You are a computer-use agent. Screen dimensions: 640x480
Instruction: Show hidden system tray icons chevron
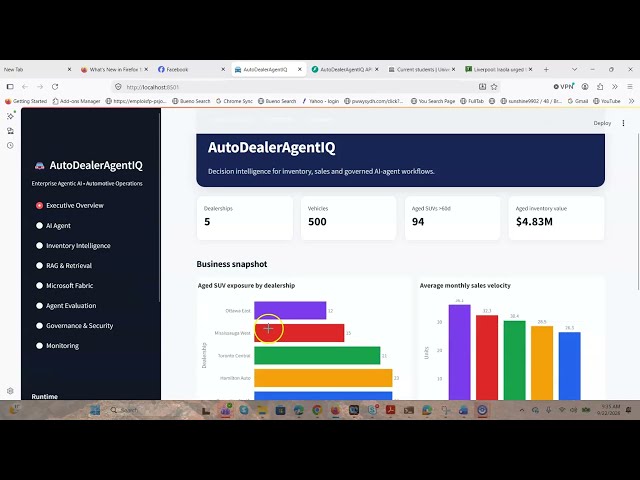522,410
